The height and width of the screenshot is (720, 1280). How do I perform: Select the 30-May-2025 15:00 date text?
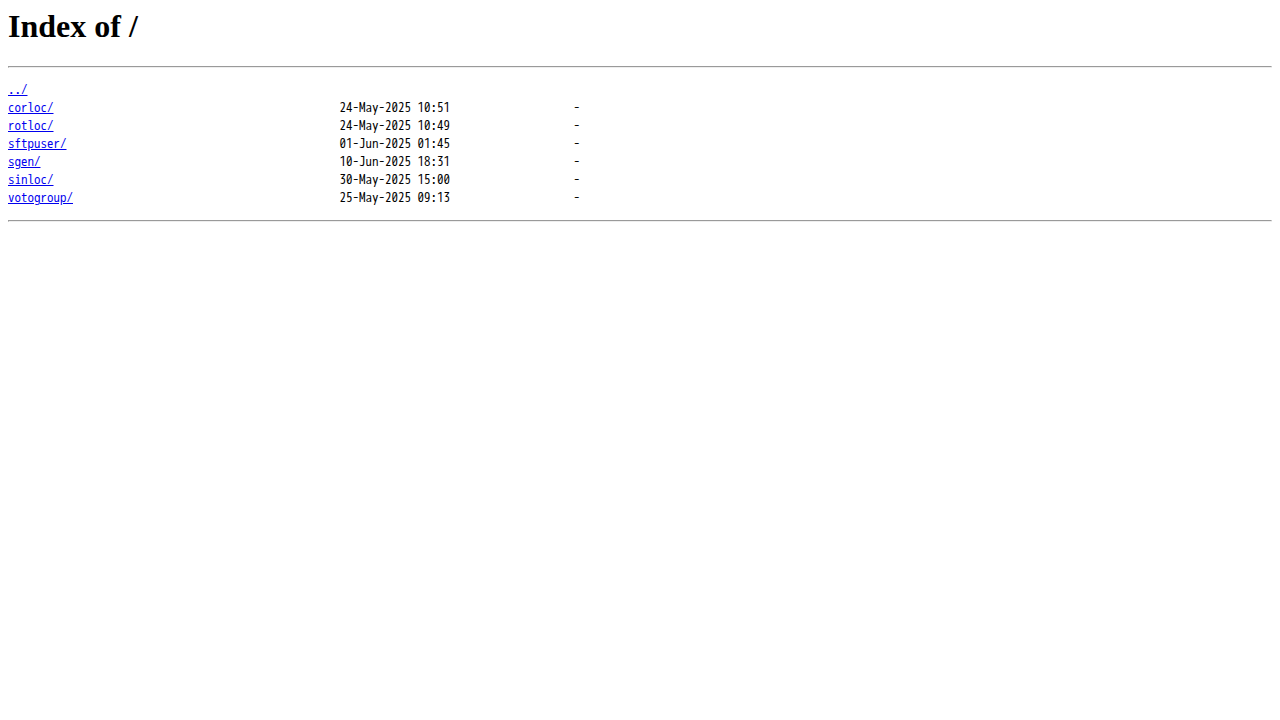[x=395, y=180]
